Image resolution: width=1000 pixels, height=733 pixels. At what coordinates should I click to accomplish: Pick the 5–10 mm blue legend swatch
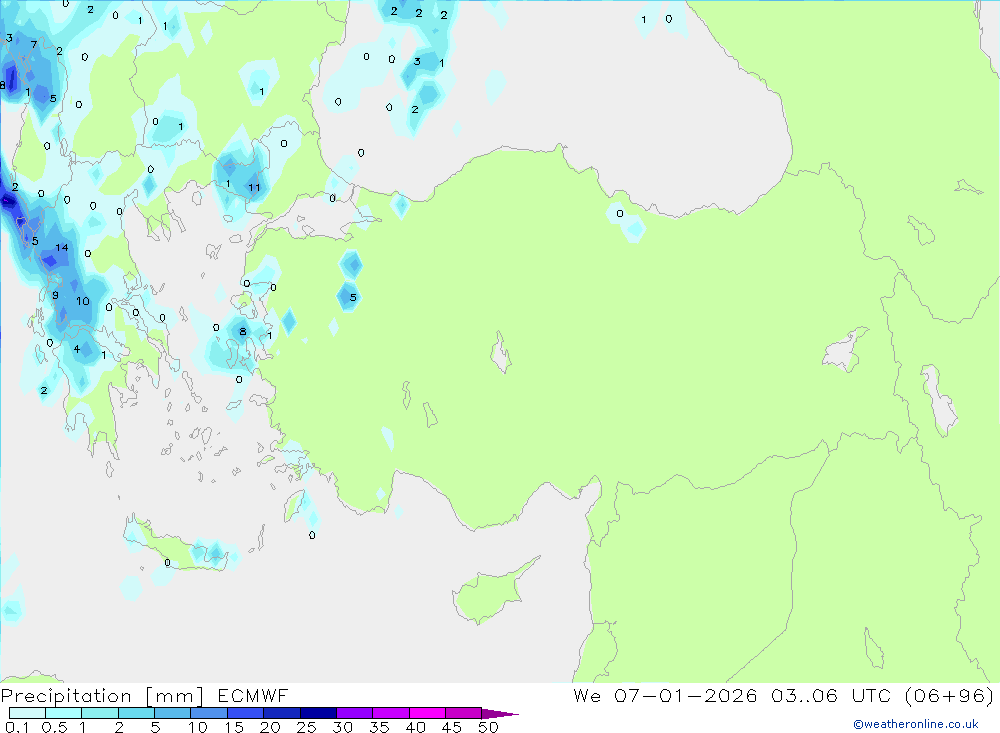[173, 713]
